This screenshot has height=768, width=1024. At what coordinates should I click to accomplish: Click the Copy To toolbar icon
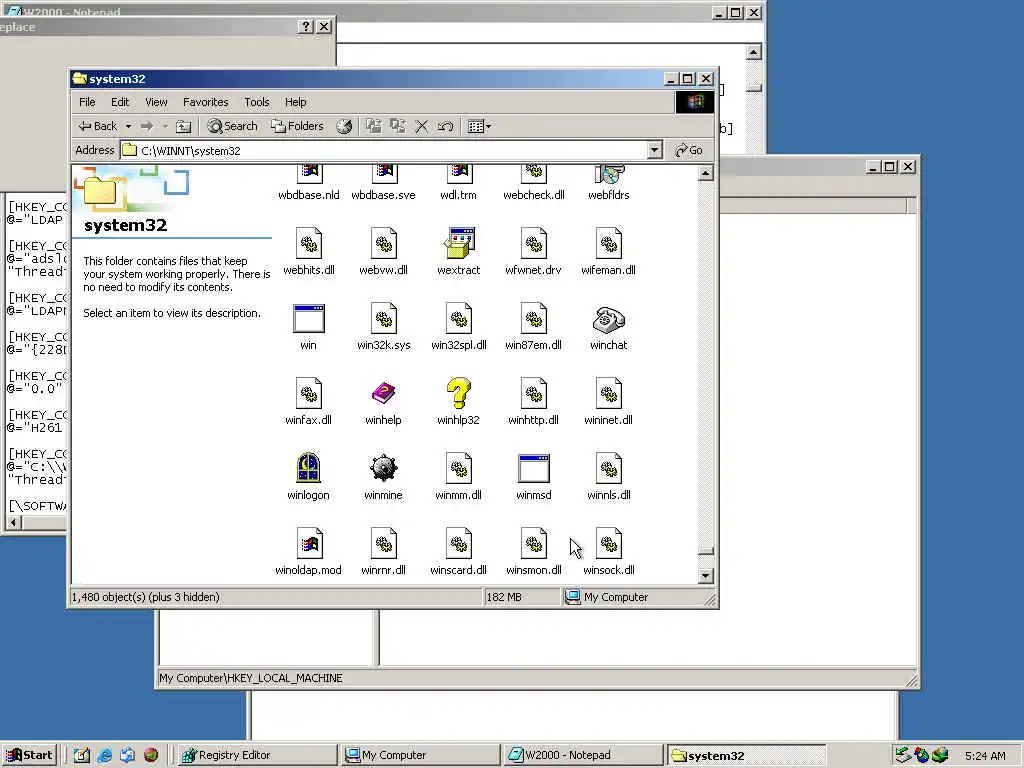398,126
